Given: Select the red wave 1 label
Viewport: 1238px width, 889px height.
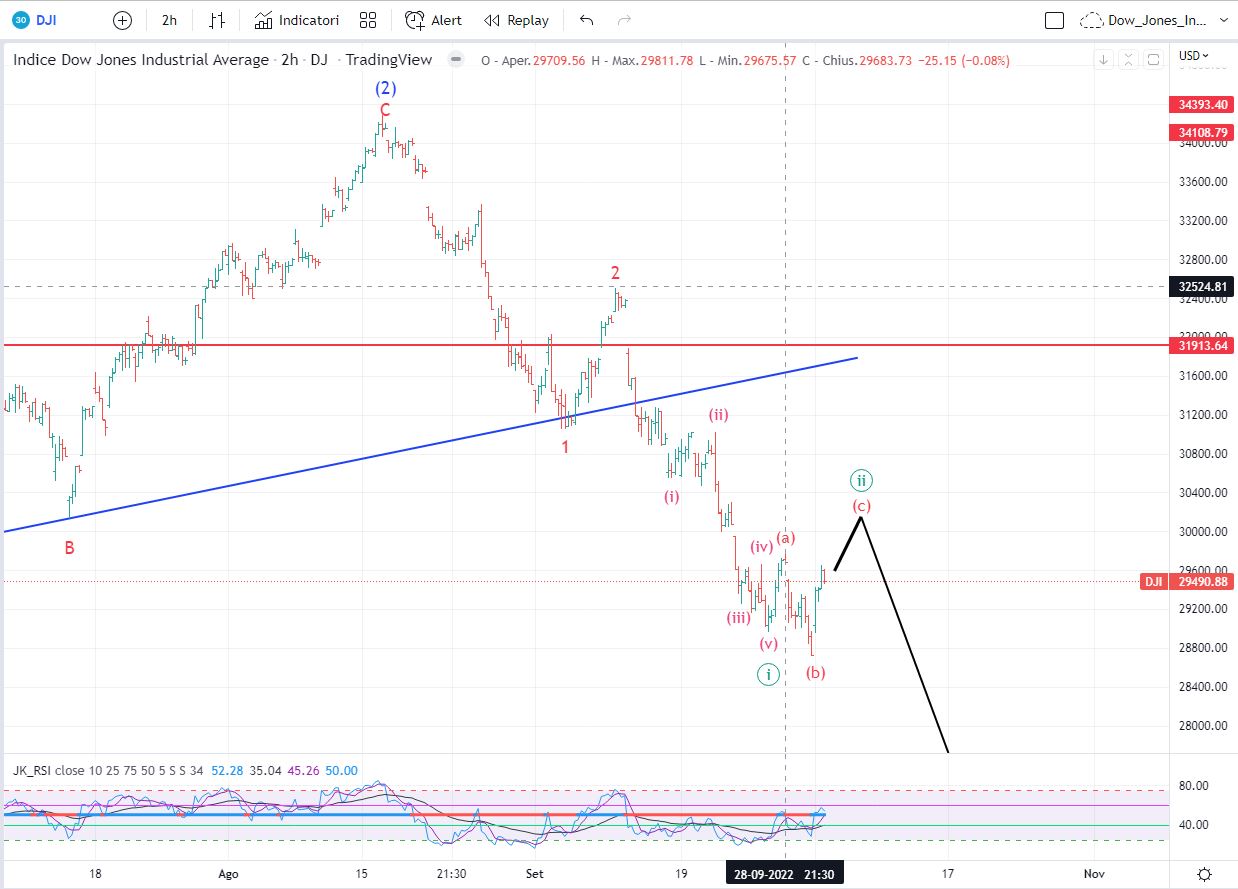Looking at the screenshot, I should click(x=565, y=447).
